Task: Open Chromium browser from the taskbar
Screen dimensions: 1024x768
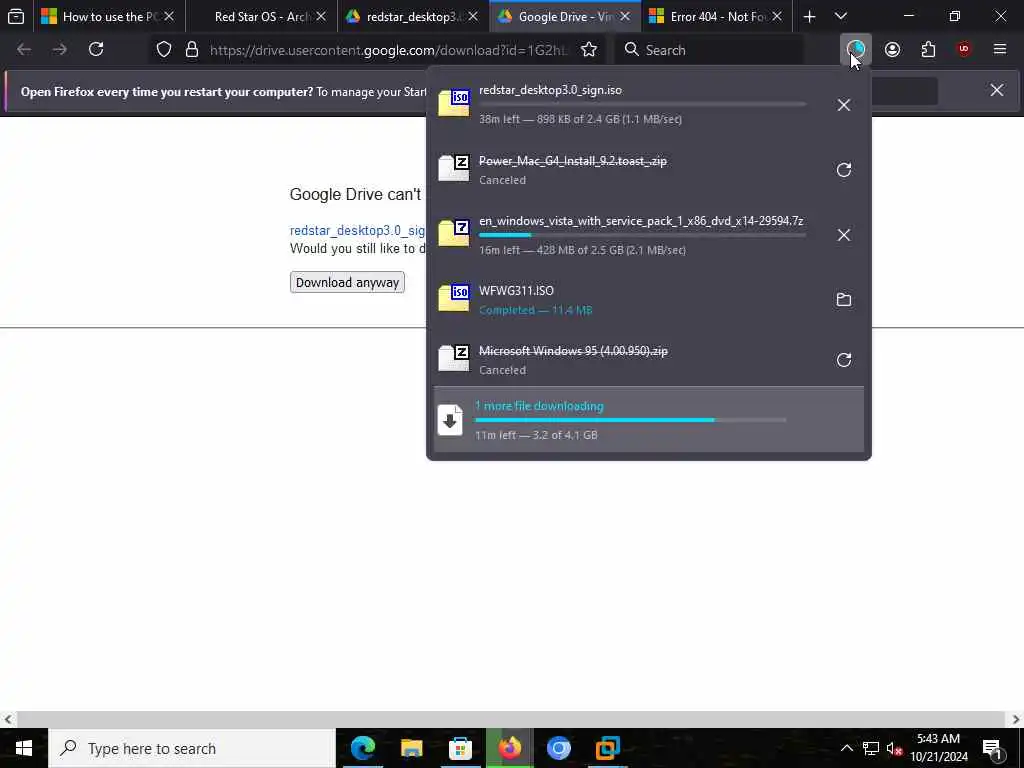Action: point(558,748)
